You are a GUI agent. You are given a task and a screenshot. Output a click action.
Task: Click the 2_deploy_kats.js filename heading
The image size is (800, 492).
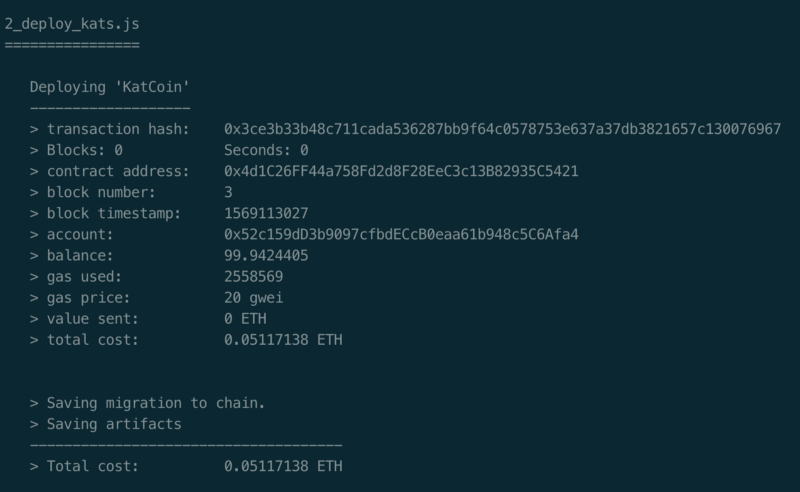[72, 24]
